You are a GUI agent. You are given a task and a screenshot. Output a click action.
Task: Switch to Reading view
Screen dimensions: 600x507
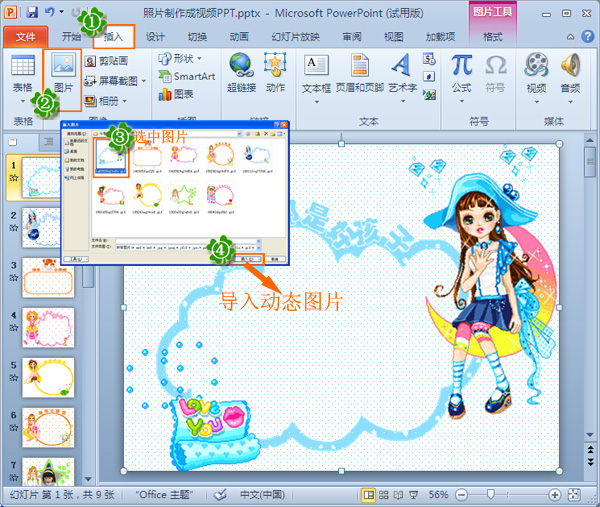(398, 495)
